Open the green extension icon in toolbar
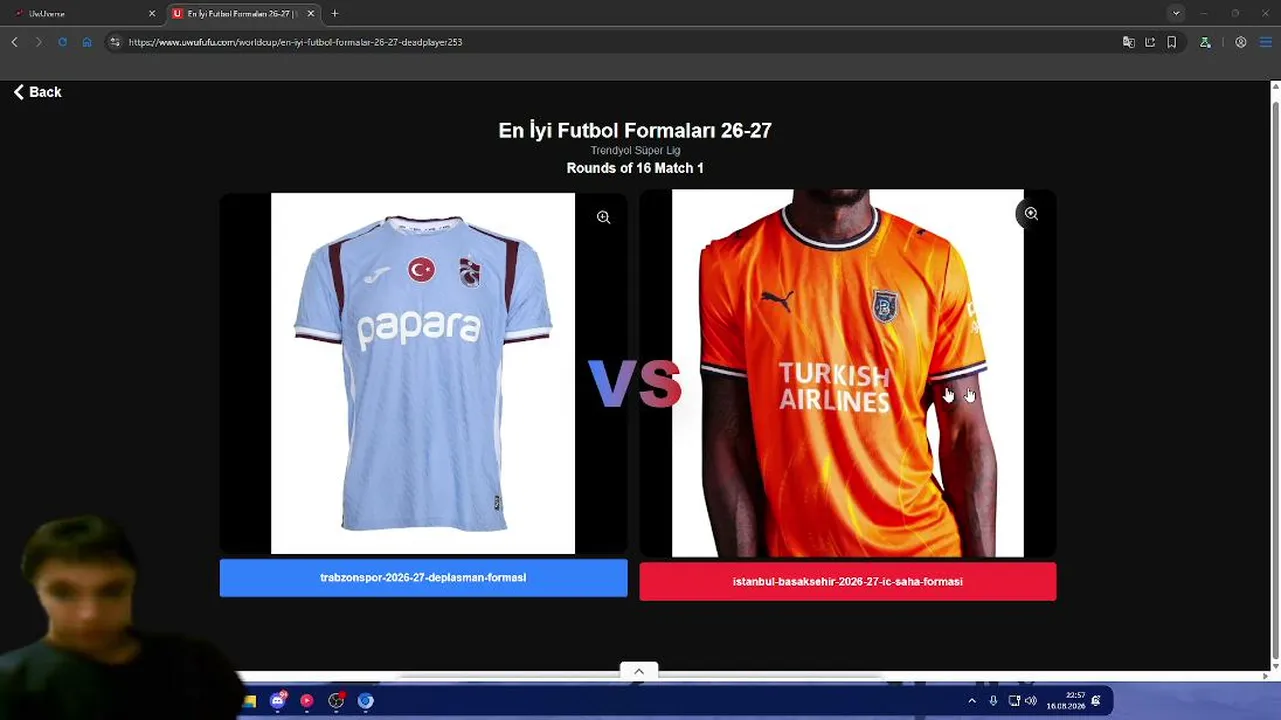Image resolution: width=1281 pixels, height=720 pixels. 1205,42
